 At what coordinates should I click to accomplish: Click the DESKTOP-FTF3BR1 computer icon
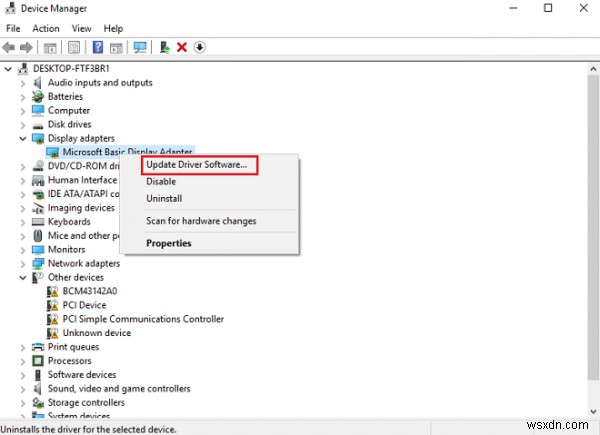23,68
